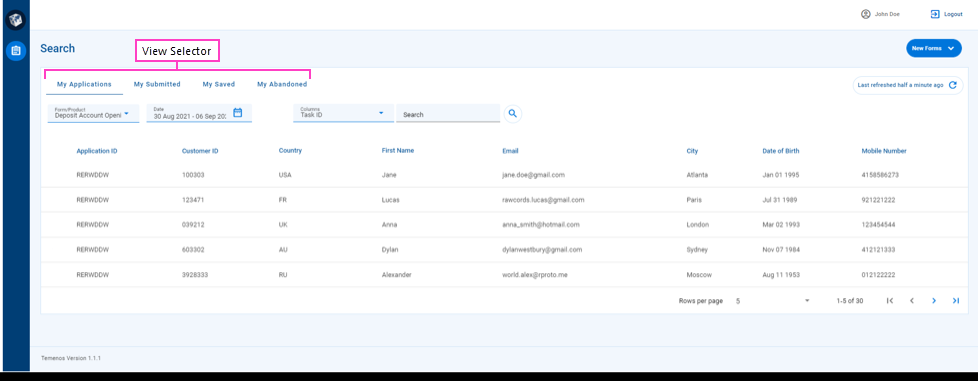Open the date range calendar icon
The image size is (978, 381).
click(238, 113)
